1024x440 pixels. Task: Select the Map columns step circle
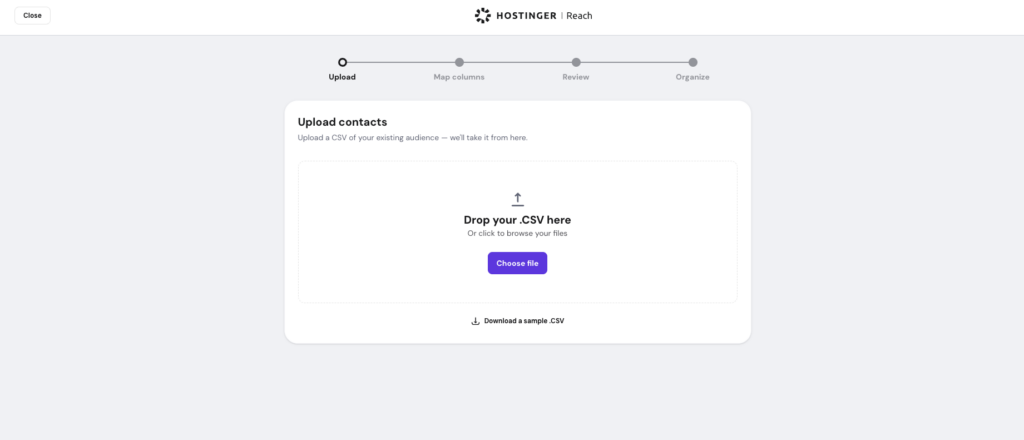pyautogui.click(x=459, y=63)
